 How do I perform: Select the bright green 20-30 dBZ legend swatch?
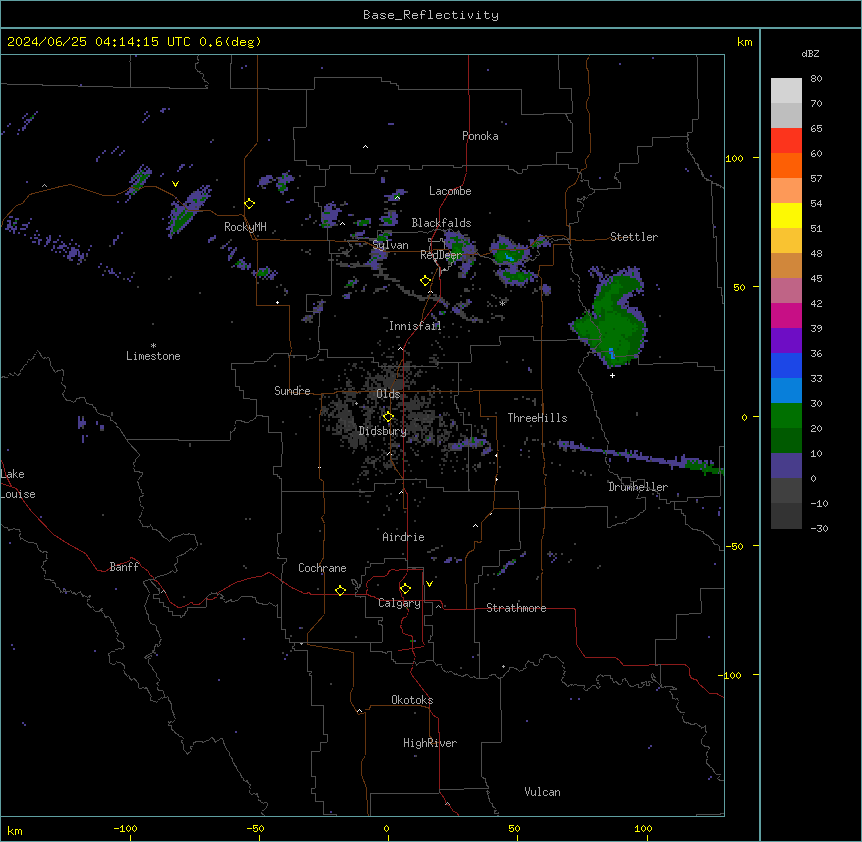coord(786,416)
